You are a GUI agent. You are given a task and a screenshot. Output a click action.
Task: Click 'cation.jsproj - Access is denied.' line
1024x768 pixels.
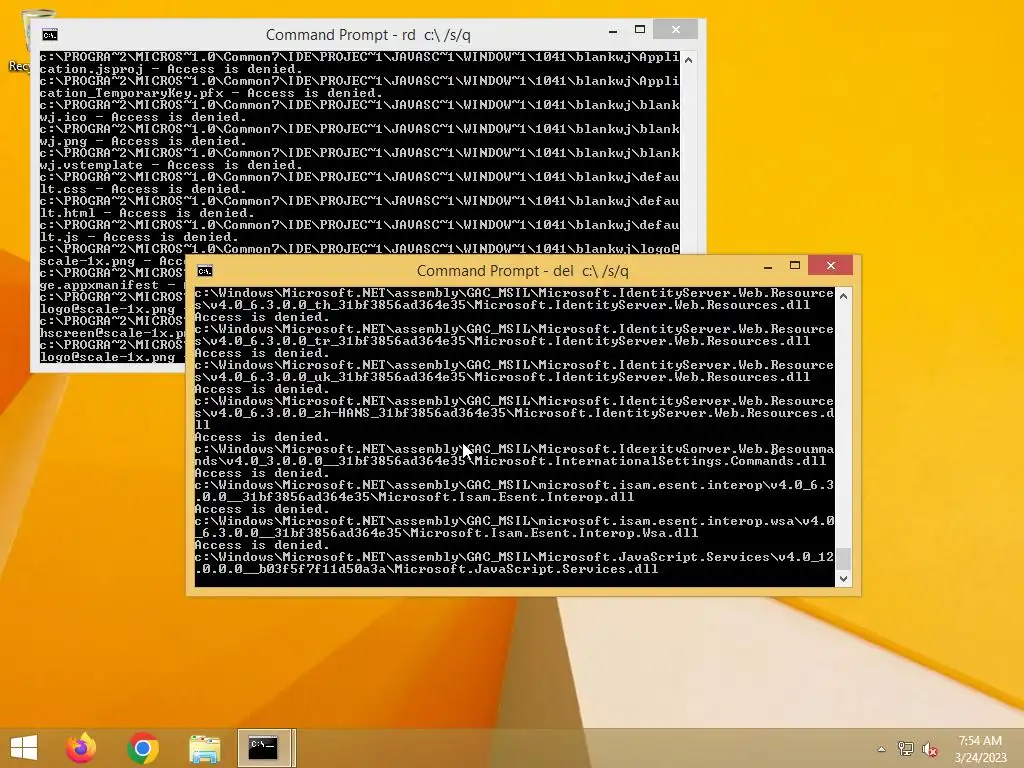tap(171, 69)
